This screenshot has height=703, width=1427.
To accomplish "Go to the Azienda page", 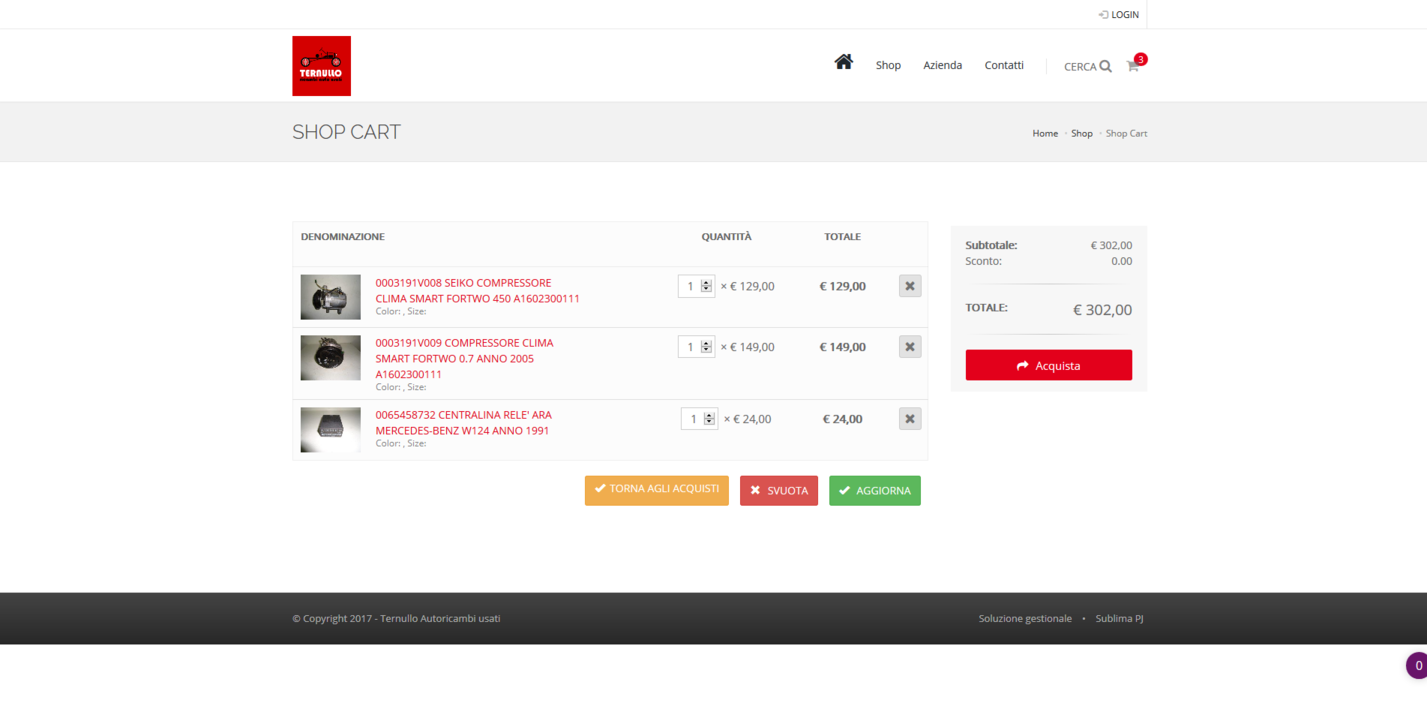I will 942,66.
